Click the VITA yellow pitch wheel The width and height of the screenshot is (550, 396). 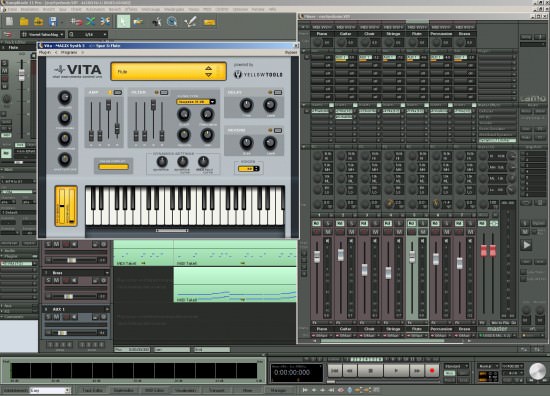pyautogui.click(x=62, y=206)
